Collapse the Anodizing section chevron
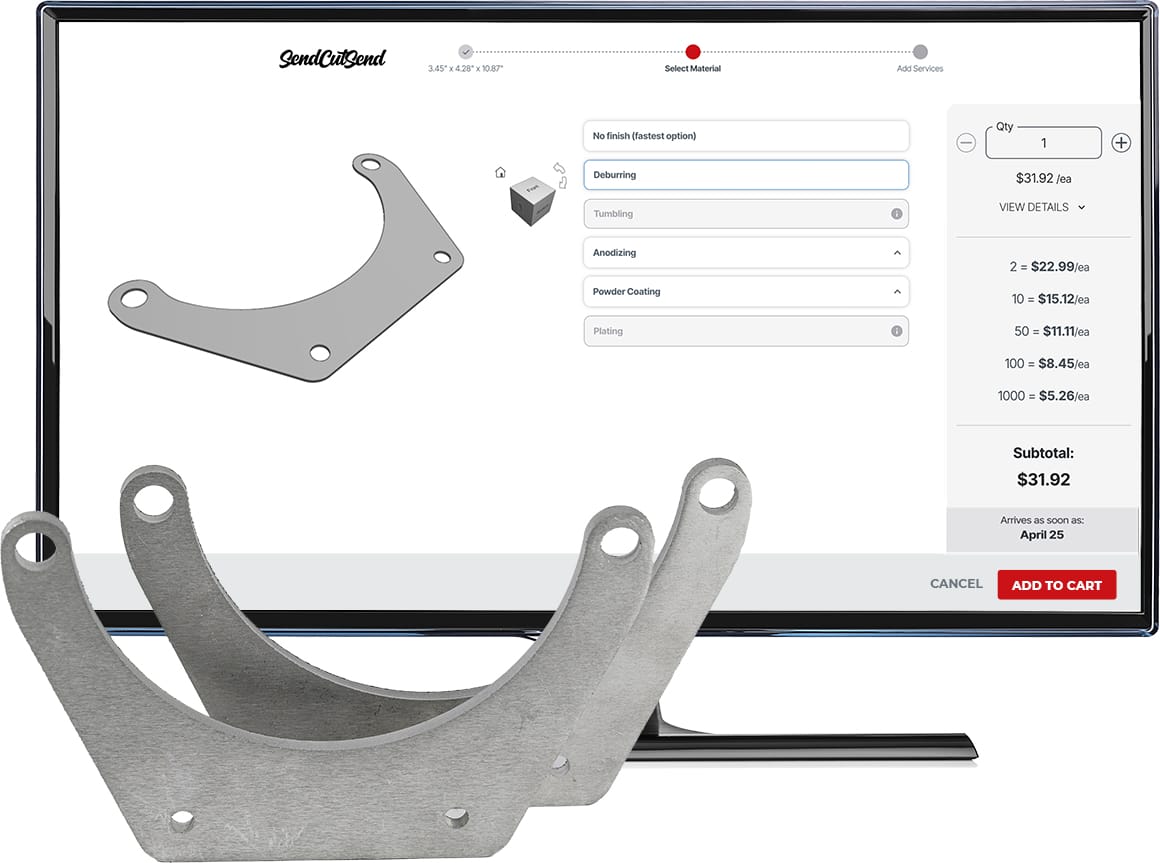The width and height of the screenshot is (1160, 863). tap(898, 252)
